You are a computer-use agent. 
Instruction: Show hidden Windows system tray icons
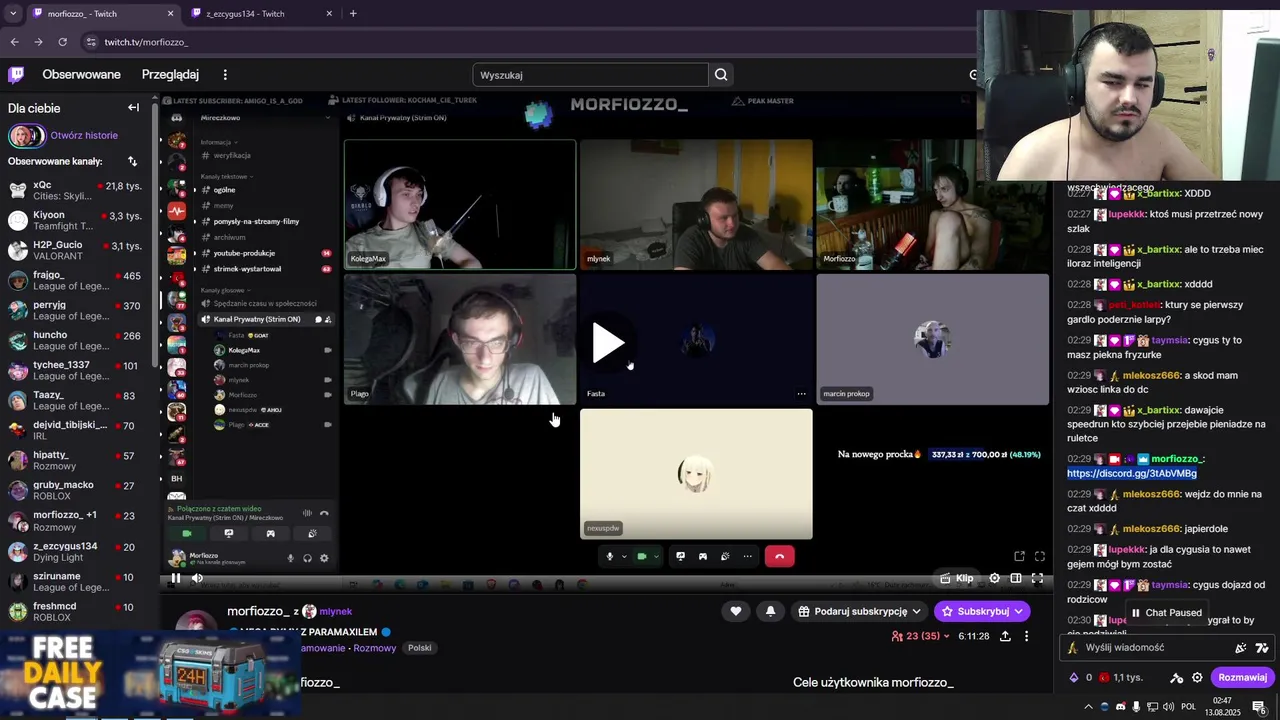click(x=1088, y=706)
